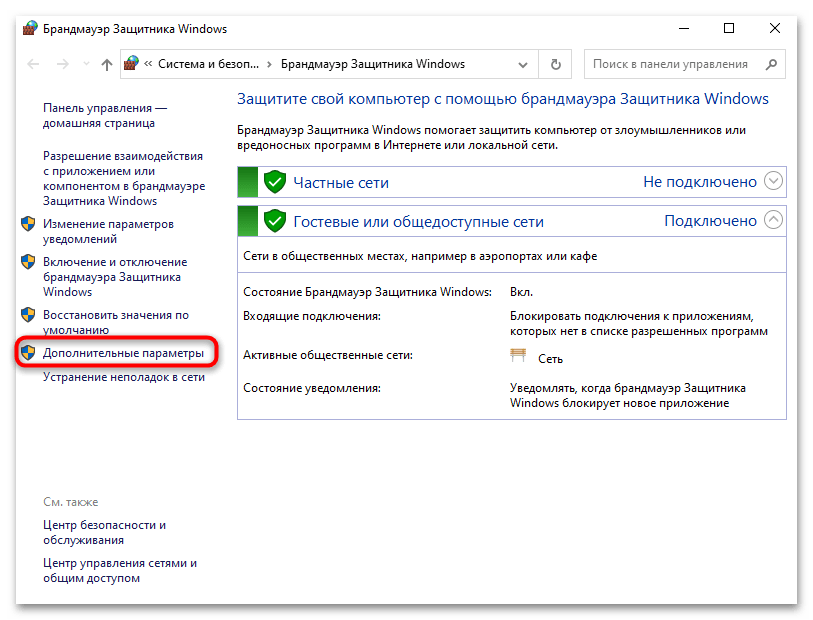Click the refresh icon near the address bar
Screen dimensions: 813x620
pos(554,64)
